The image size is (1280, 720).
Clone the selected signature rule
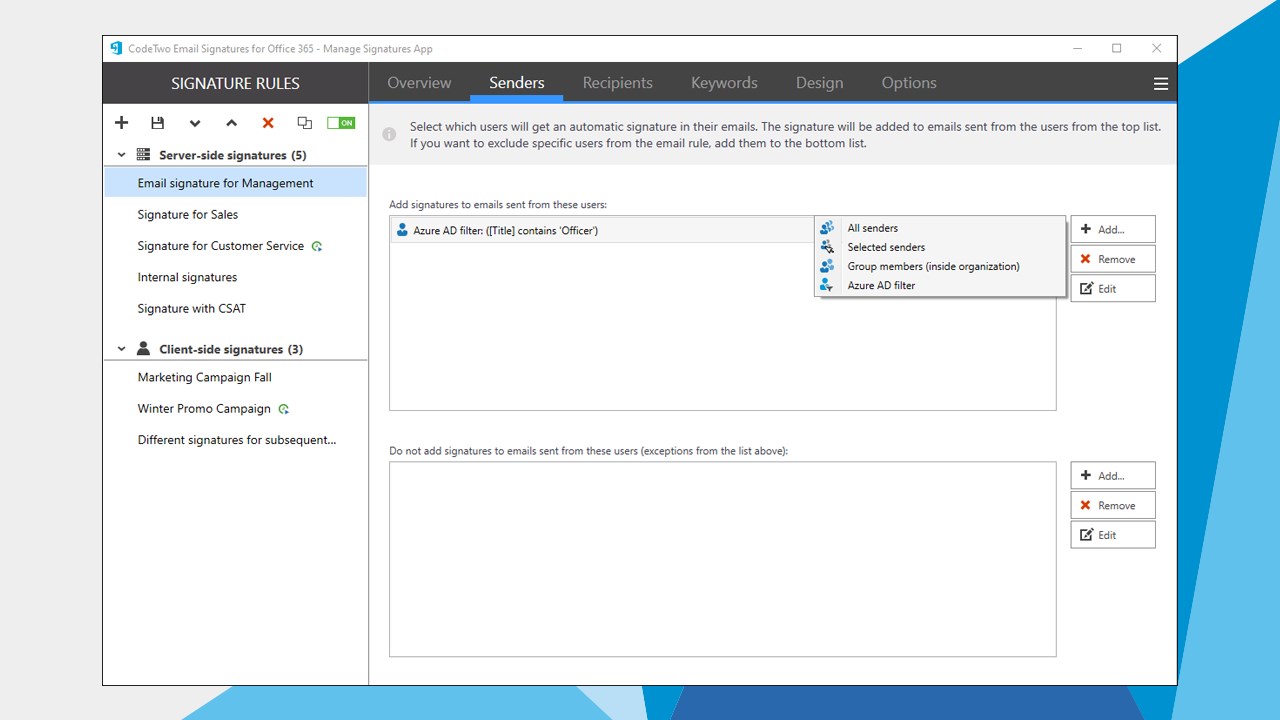pos(305,123)
